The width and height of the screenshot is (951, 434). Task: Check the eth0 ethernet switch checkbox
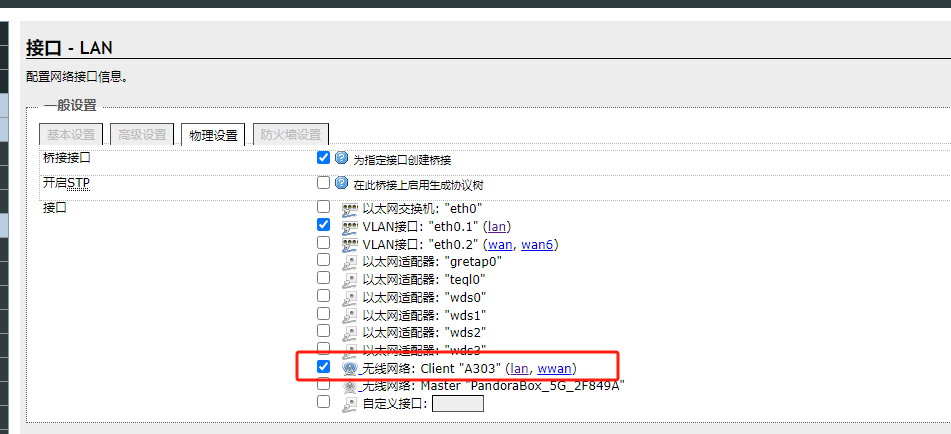pyautogui.click(x=323, y=207)
